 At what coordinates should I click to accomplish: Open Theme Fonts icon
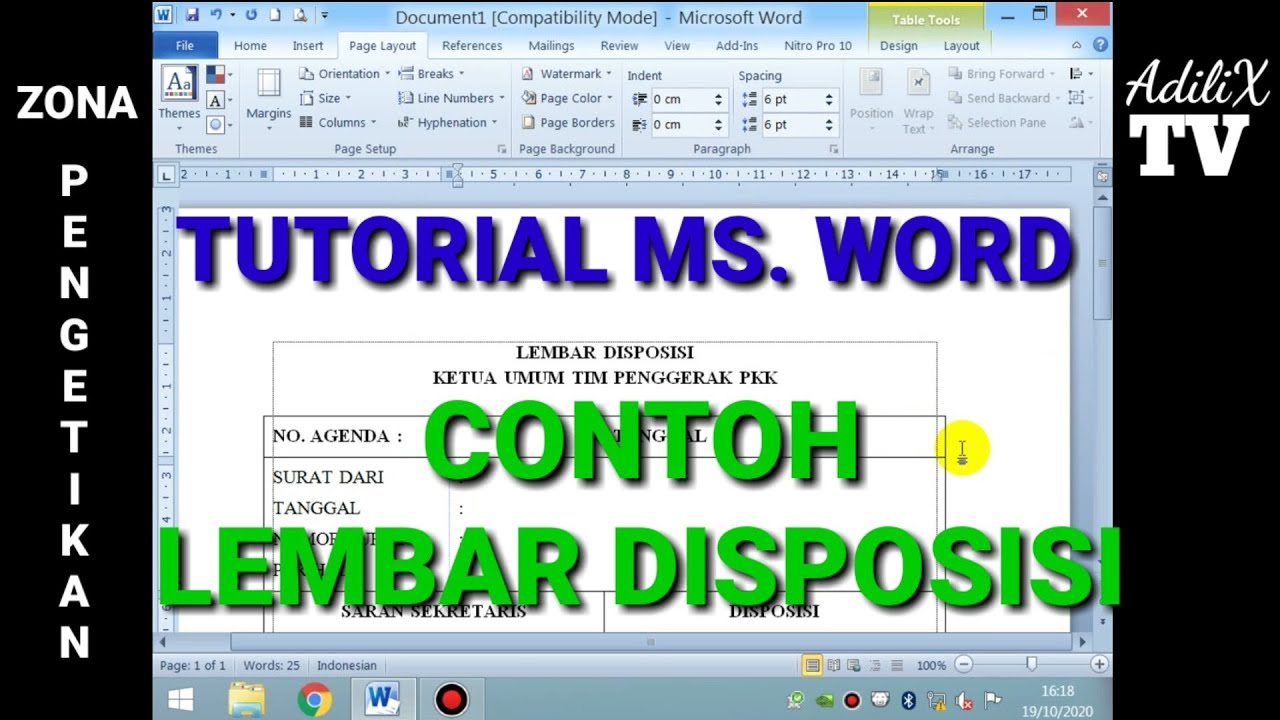point(217,100)
